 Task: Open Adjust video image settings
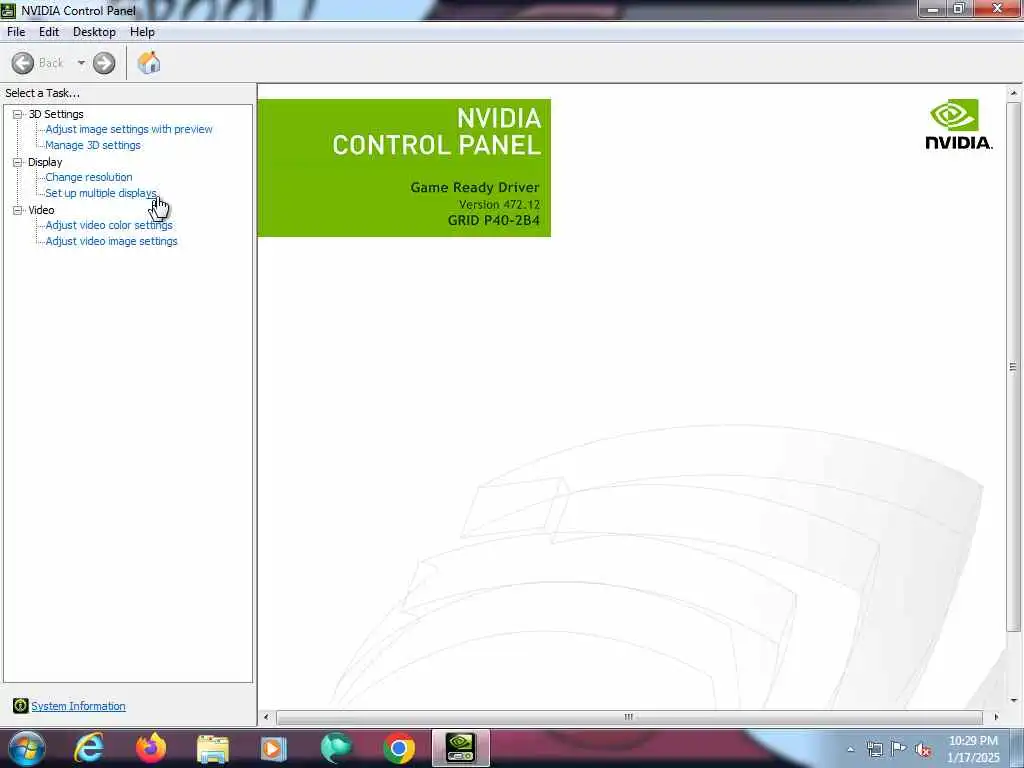click(x=111, y=242)
